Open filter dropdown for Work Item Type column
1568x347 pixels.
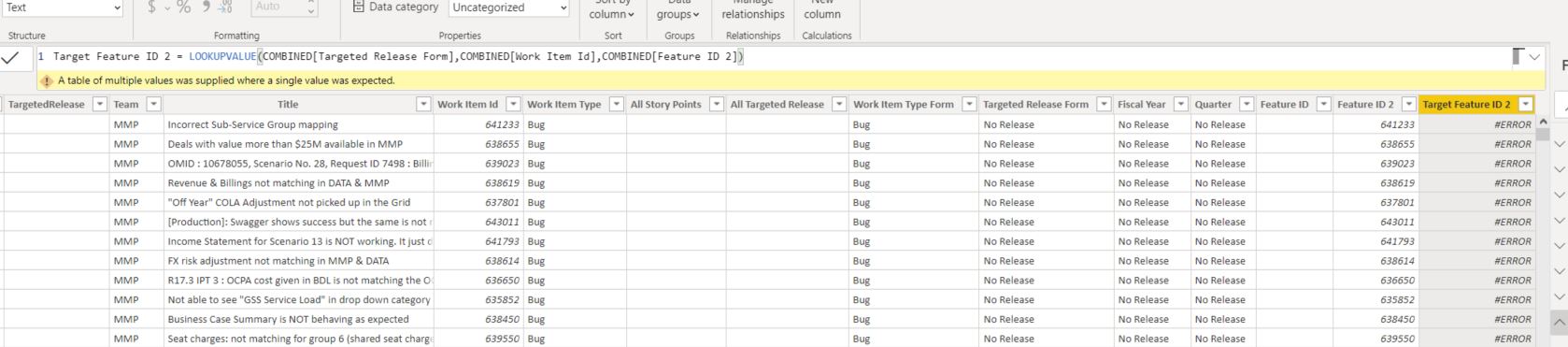pos(616,105)
